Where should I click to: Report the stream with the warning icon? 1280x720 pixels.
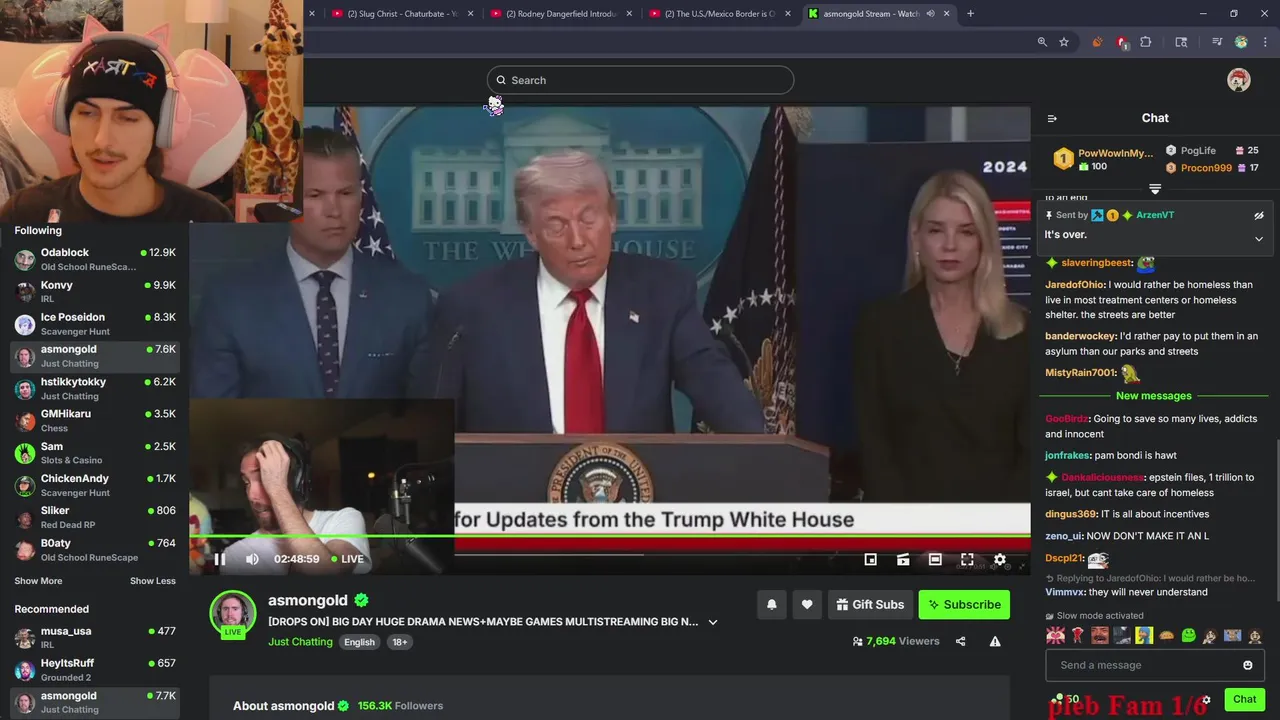pos(995,641)
